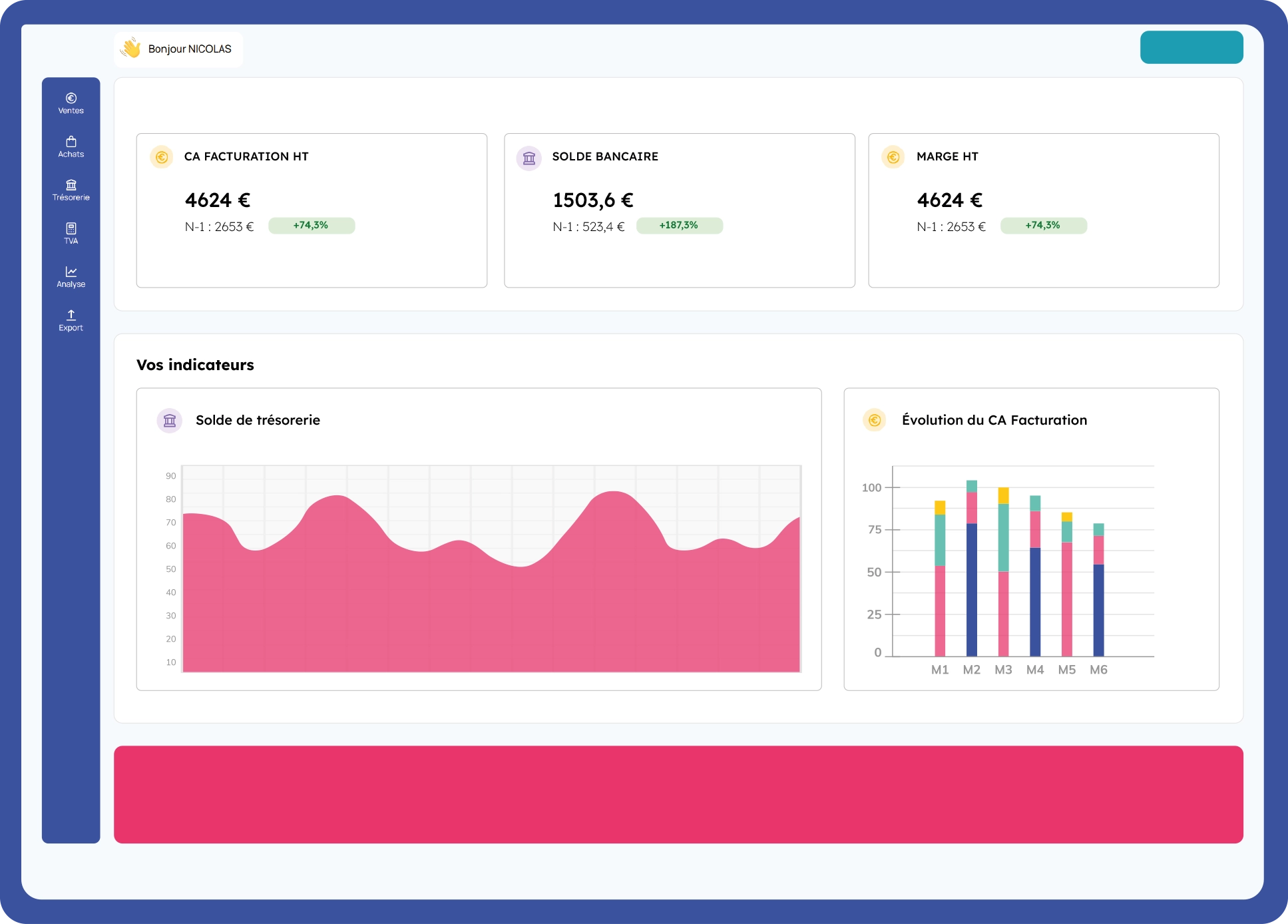The height and width of the screenshot is (924, 1288).
Task: Click the large pink banner at bottom
Action: click(678, 794)
